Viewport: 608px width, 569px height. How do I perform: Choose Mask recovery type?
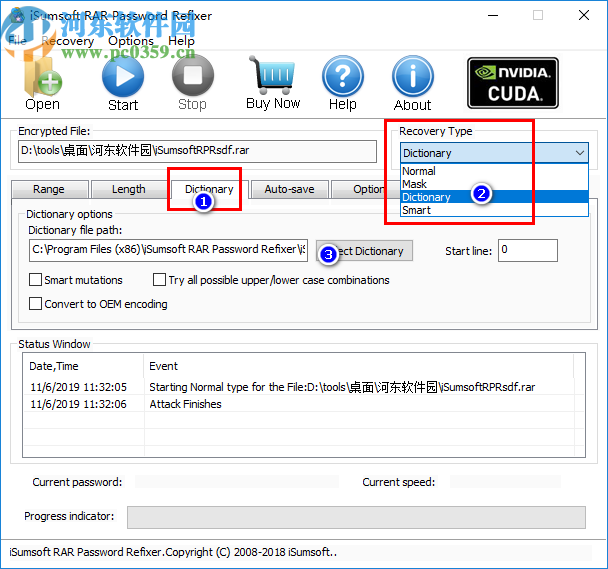494,184
